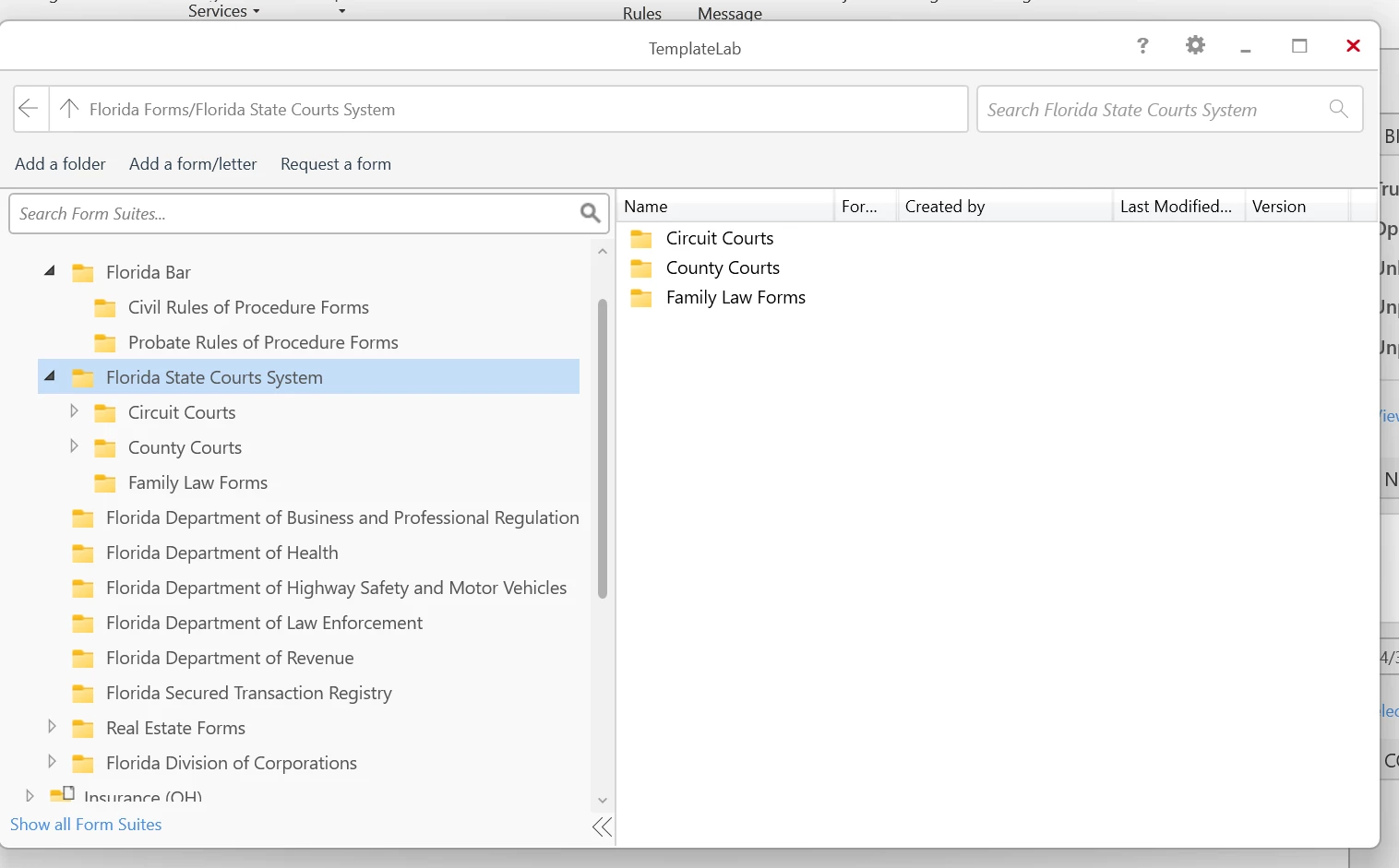
Task: Sort by the Name column header
Action: [726, 207]
